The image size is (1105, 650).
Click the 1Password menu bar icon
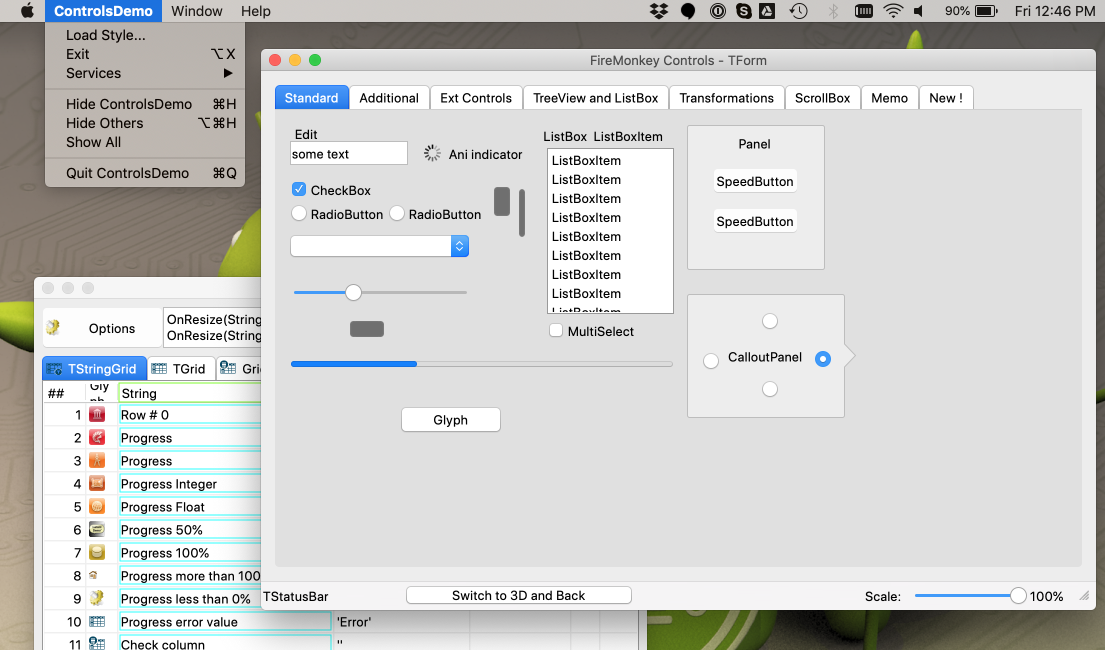click(717, 11)
